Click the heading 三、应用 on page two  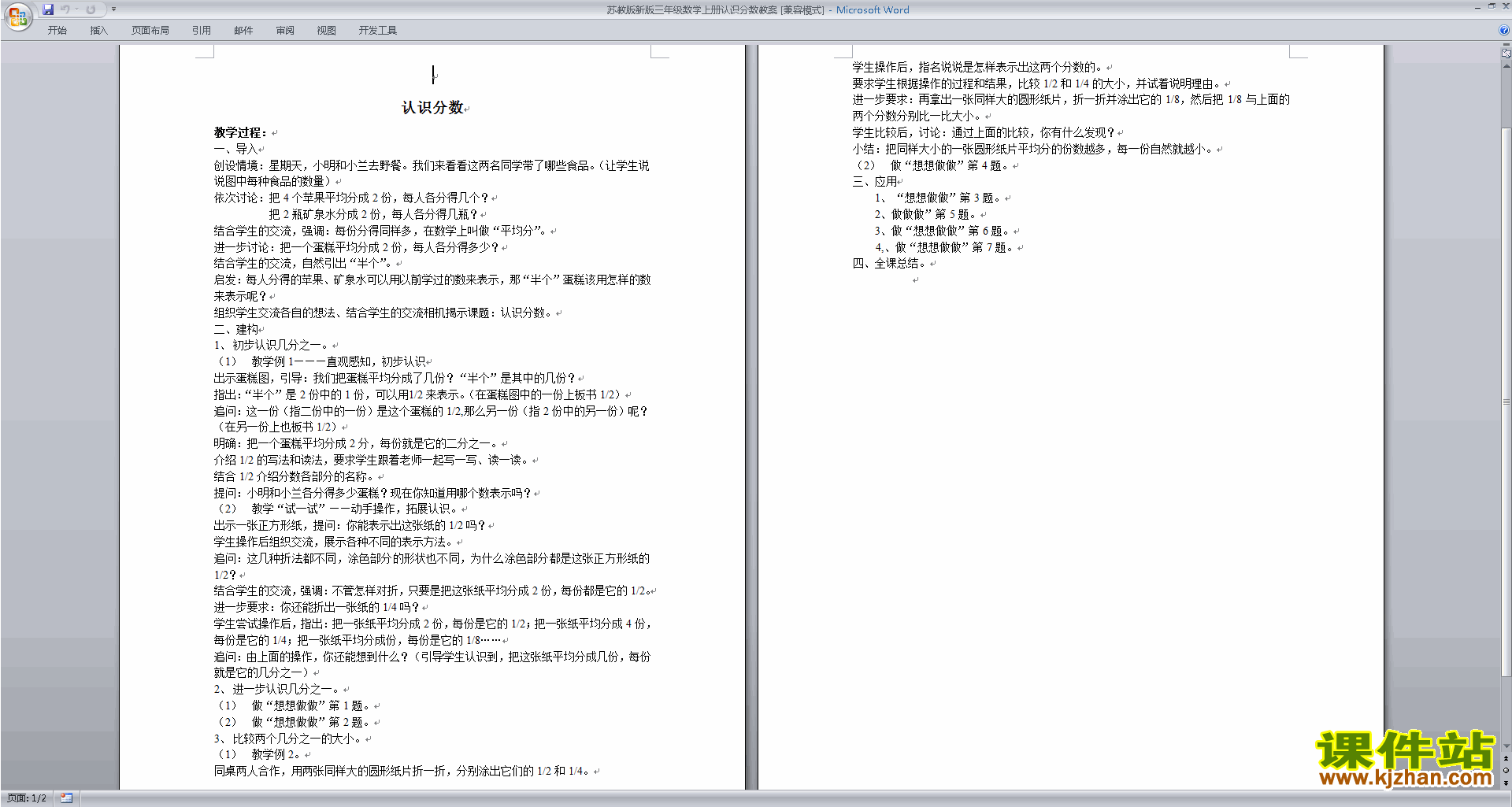point(874,181)
